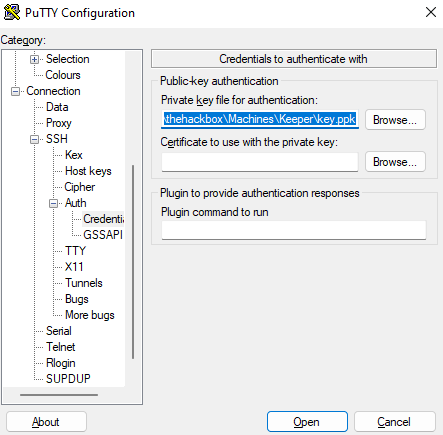
Task: Open the Data settings
Action: (x=57, y=107)
